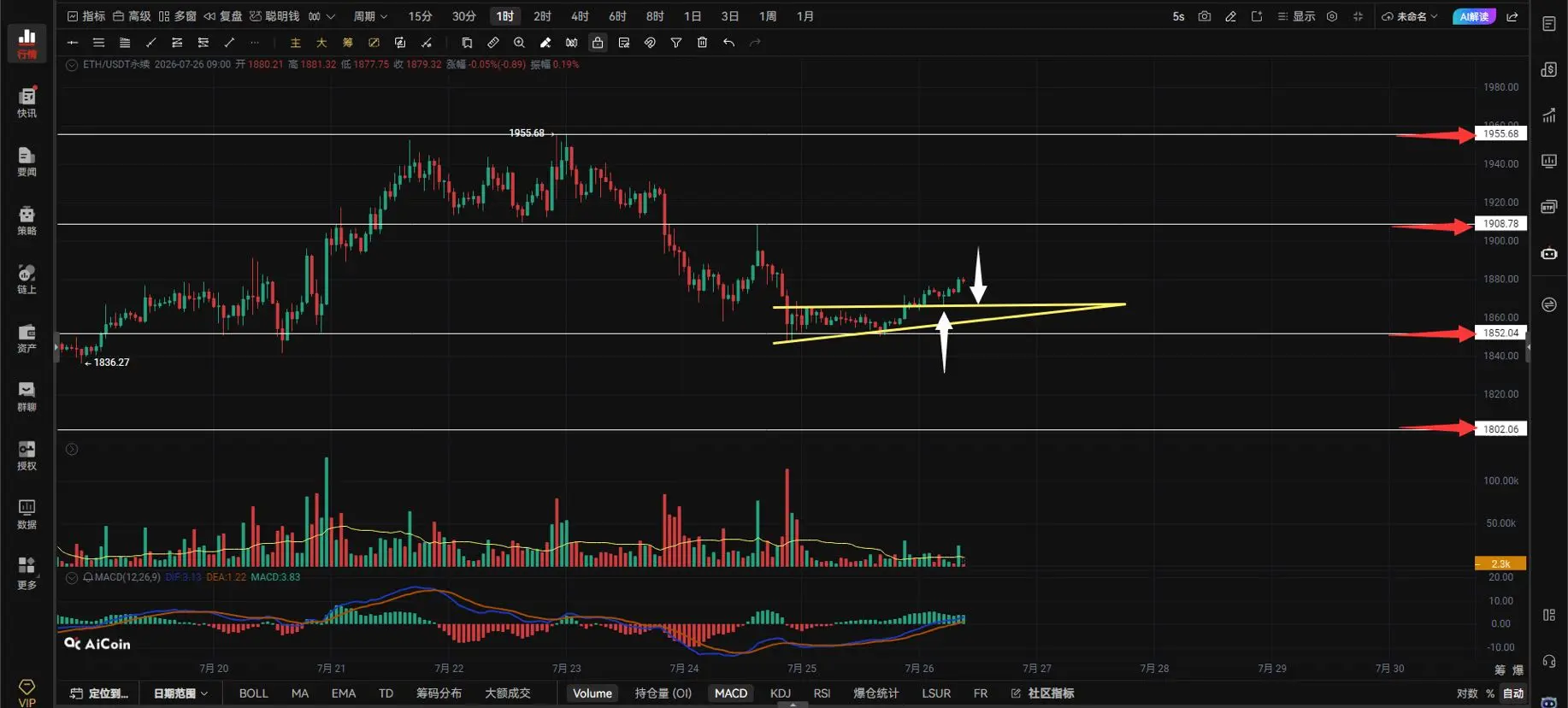Switch to 4时 timeframe
The width and height of the screenshot is (1568, 708).
580,16
